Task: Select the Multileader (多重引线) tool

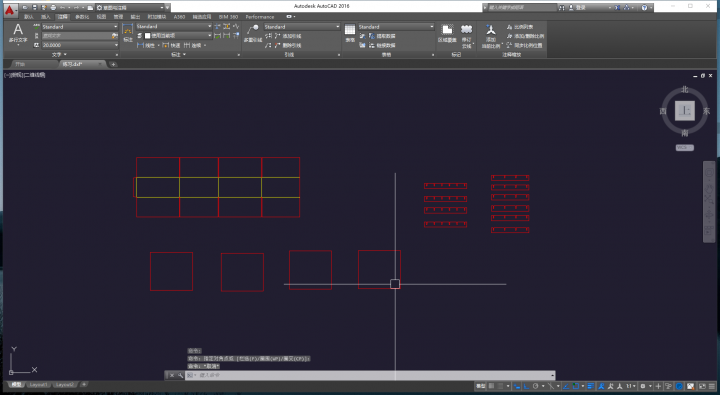Action: click(253, 33)
